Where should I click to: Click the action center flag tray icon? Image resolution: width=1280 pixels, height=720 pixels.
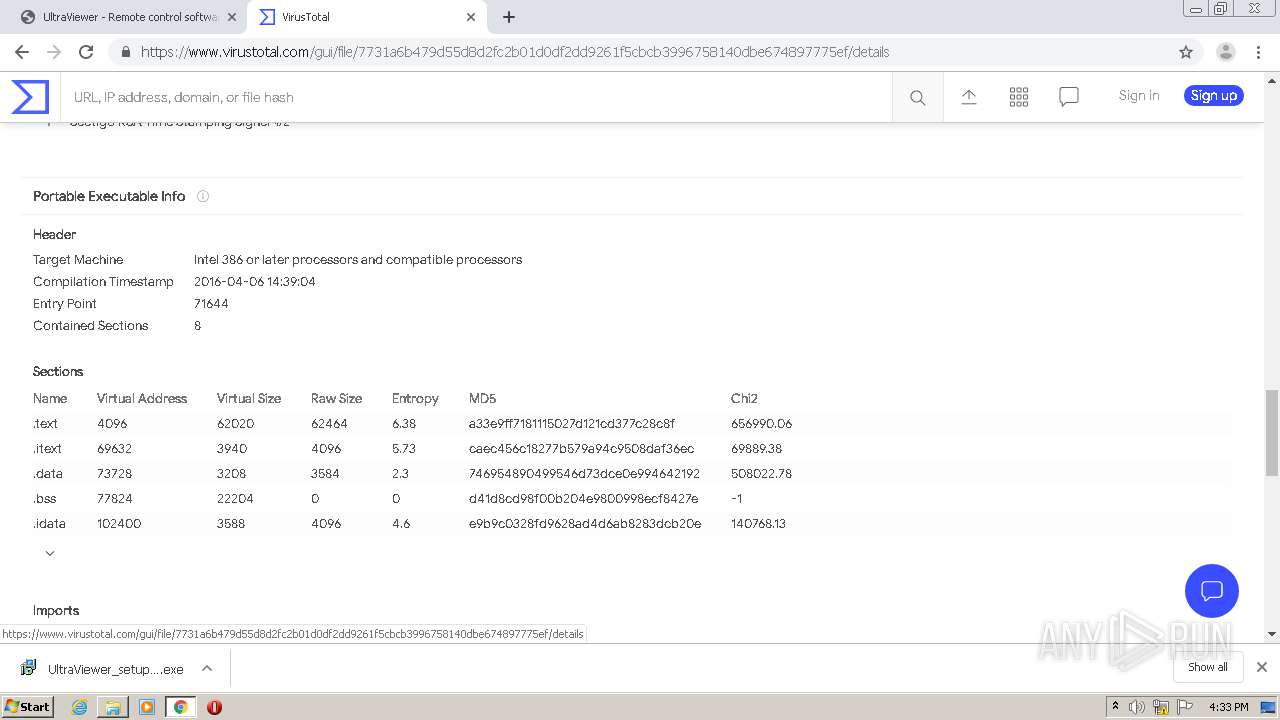point(1185,707)
